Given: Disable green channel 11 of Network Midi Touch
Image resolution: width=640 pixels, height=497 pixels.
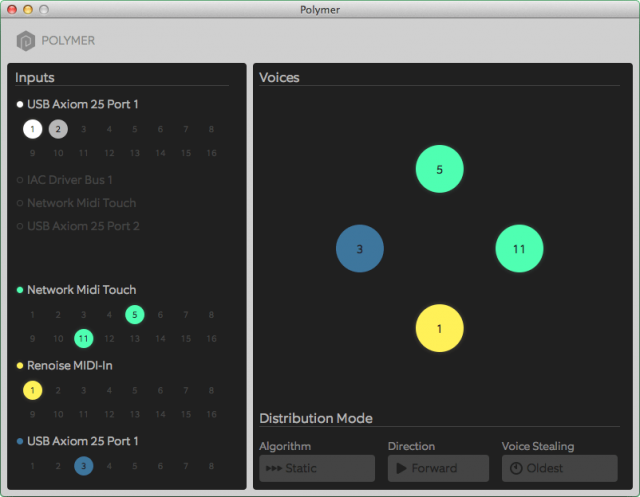Looking at the screenshot, I should tap(84, 339).
